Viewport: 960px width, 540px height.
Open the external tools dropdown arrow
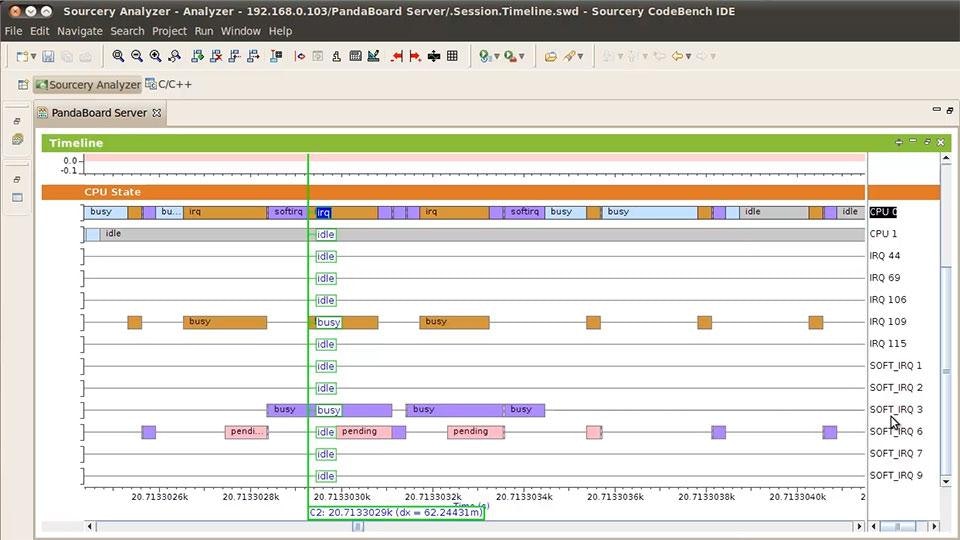click(x=522, y=56)
